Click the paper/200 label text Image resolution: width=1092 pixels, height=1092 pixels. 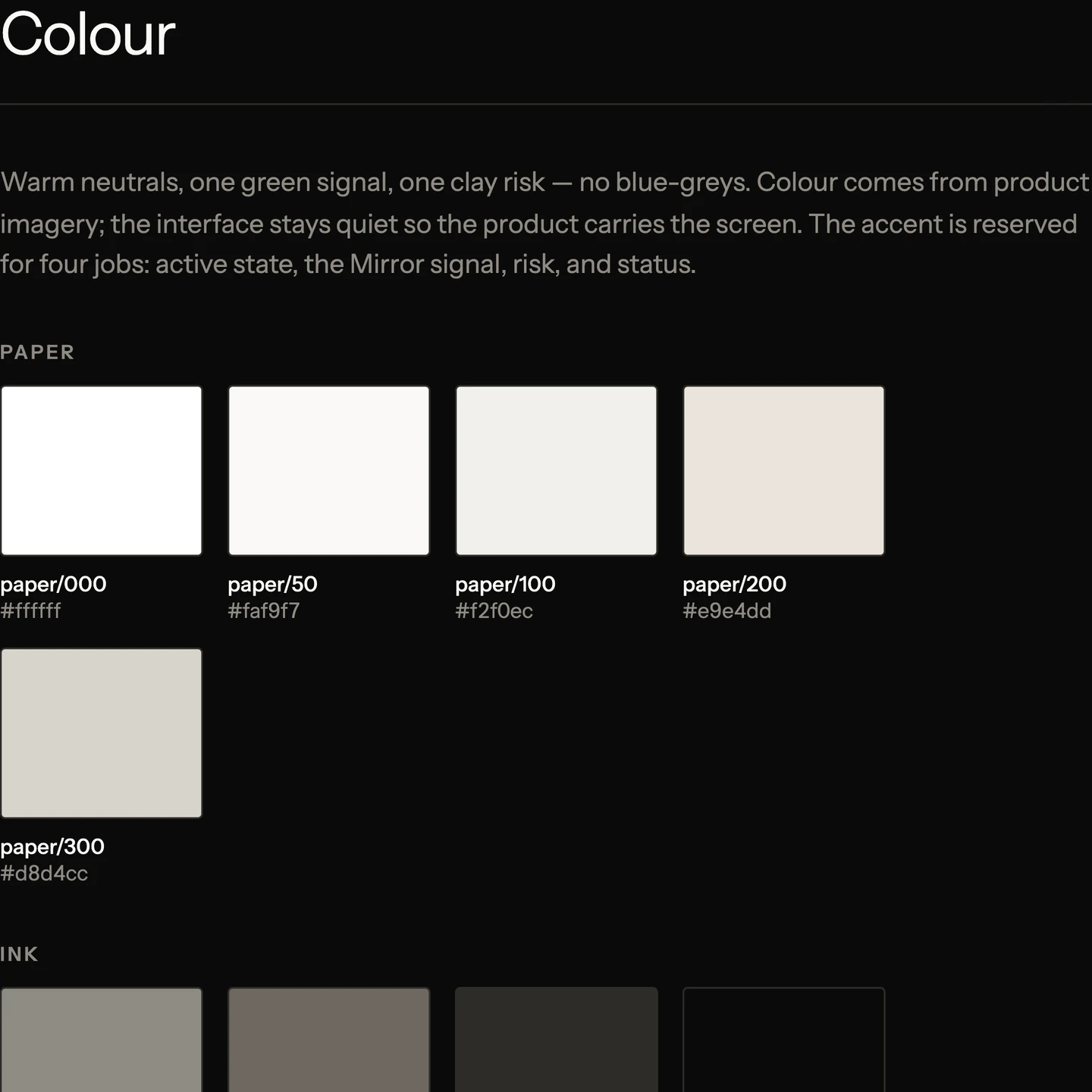(x=734, y=585)
